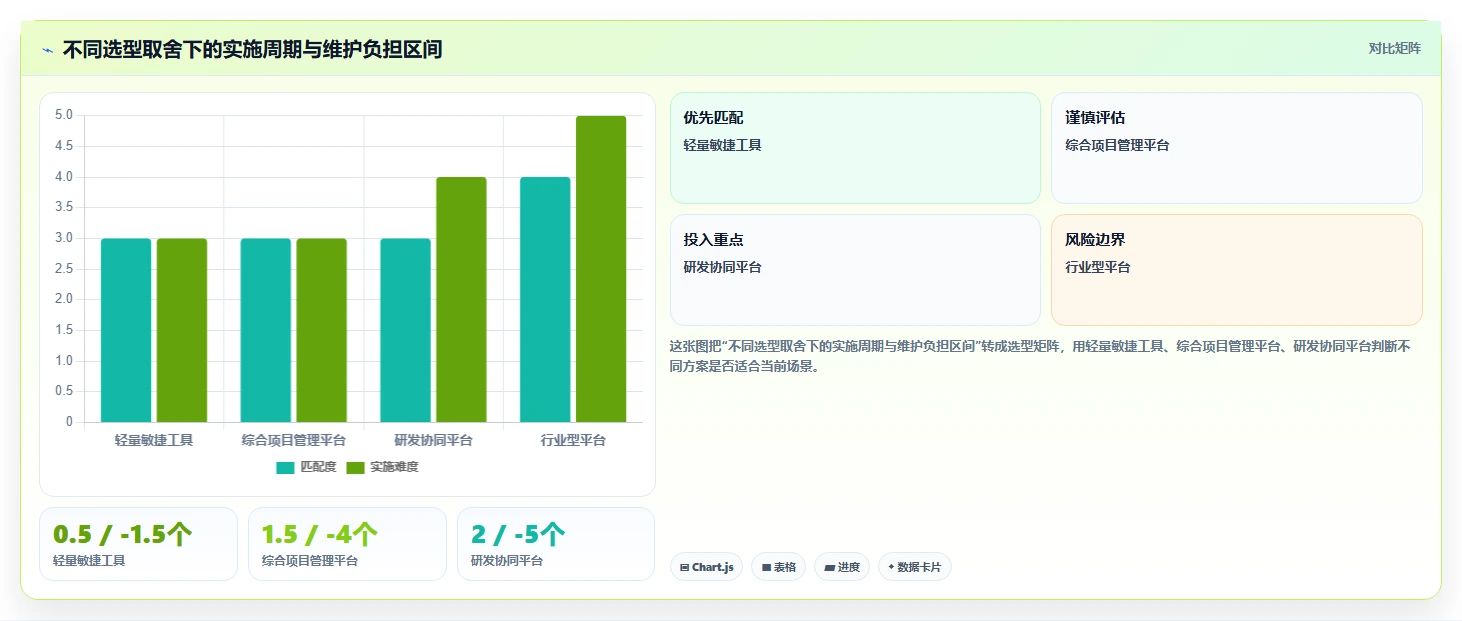Click the 综合项目管理平台 x-axis label
The image size is (1462, 621).
(x=294, y=440)
